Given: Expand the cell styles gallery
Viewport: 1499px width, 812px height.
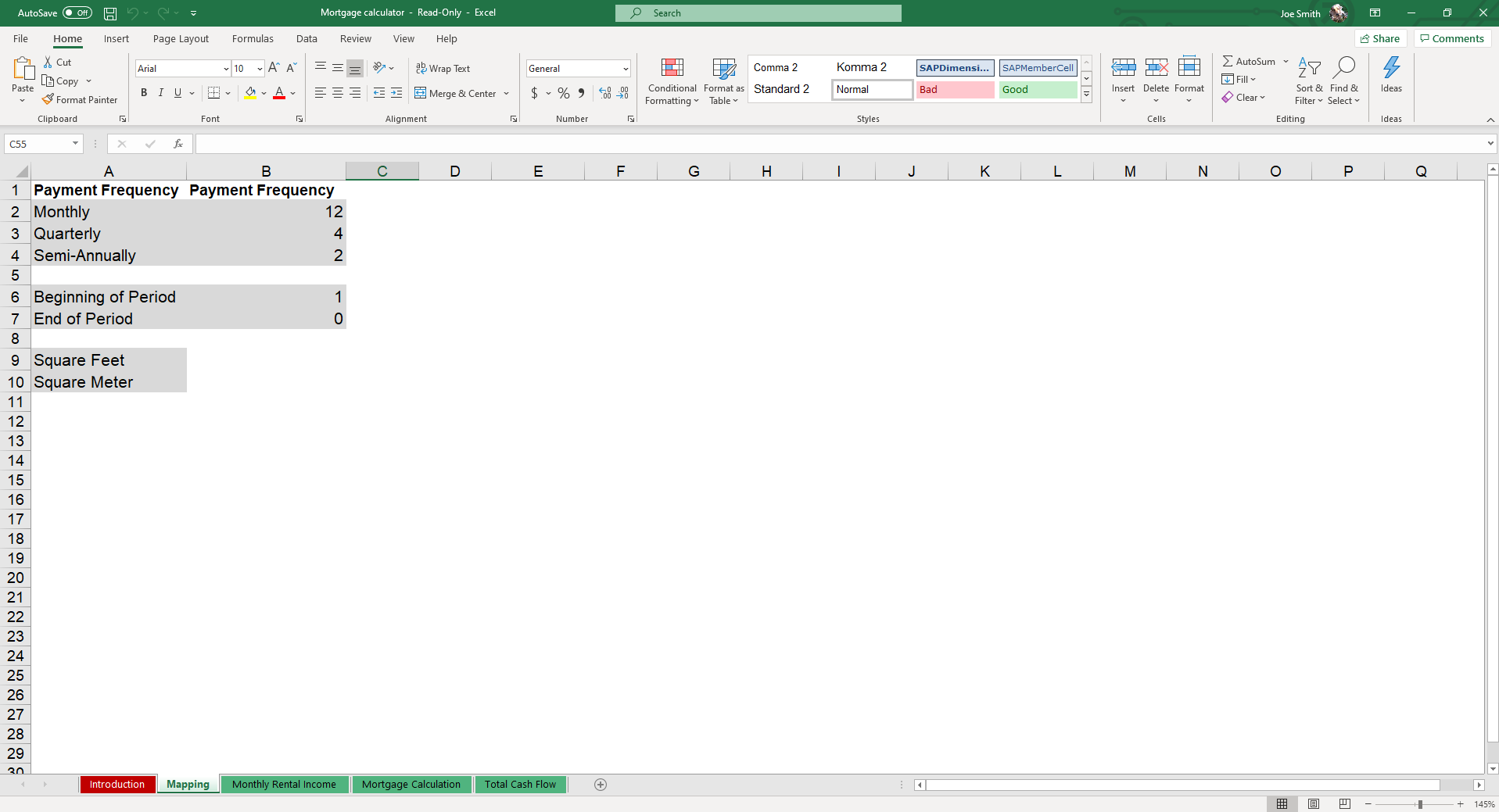Looking at the screenshot, I should (x=1086, y=95).
